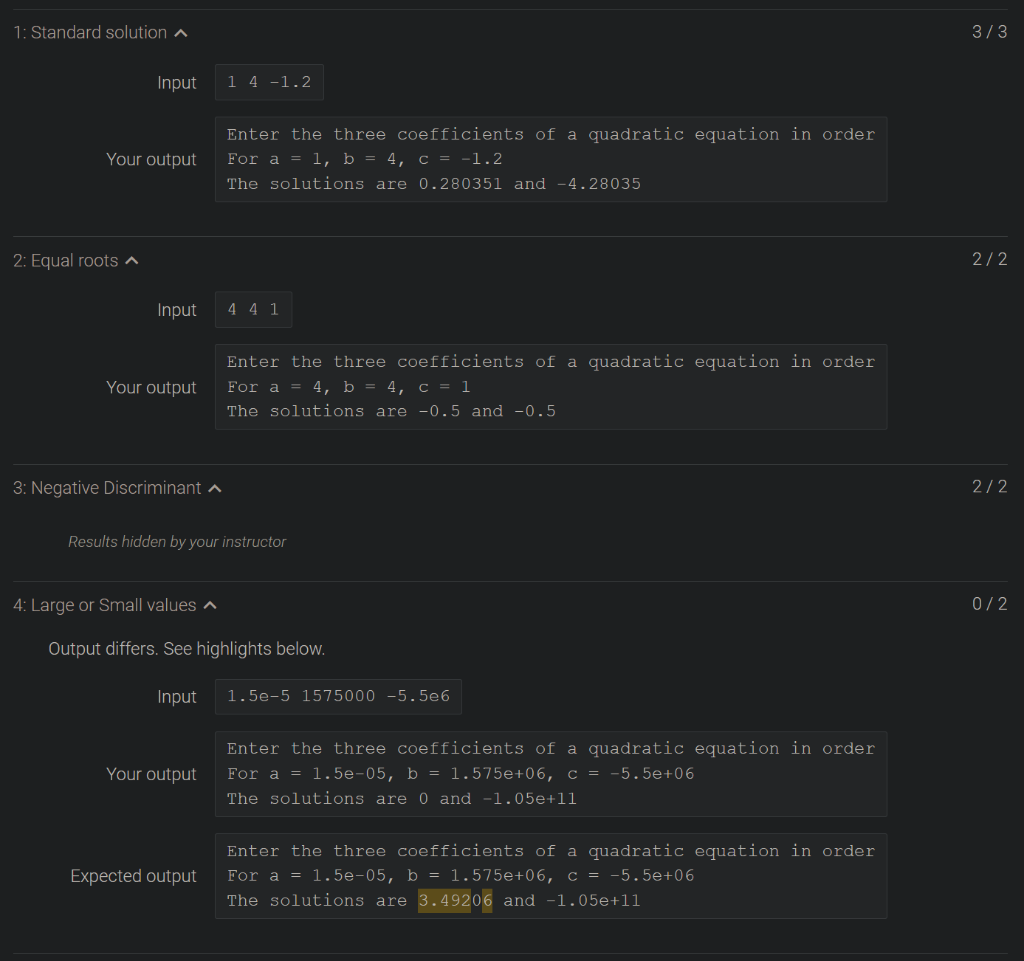
Task: Collapse the Large or Small values section
Action: (x=209, y=604)
